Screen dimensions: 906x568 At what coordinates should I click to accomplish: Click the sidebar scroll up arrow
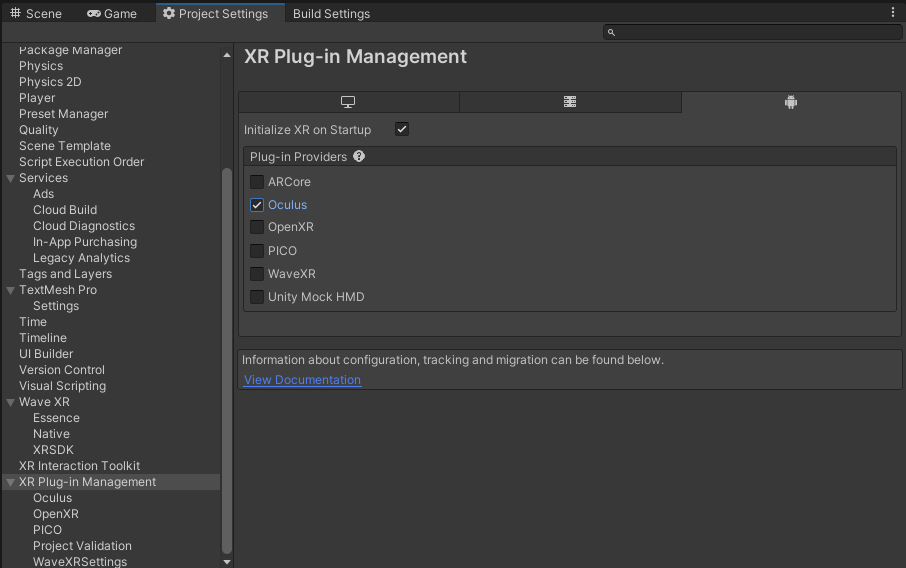click(x=227, y=55)
